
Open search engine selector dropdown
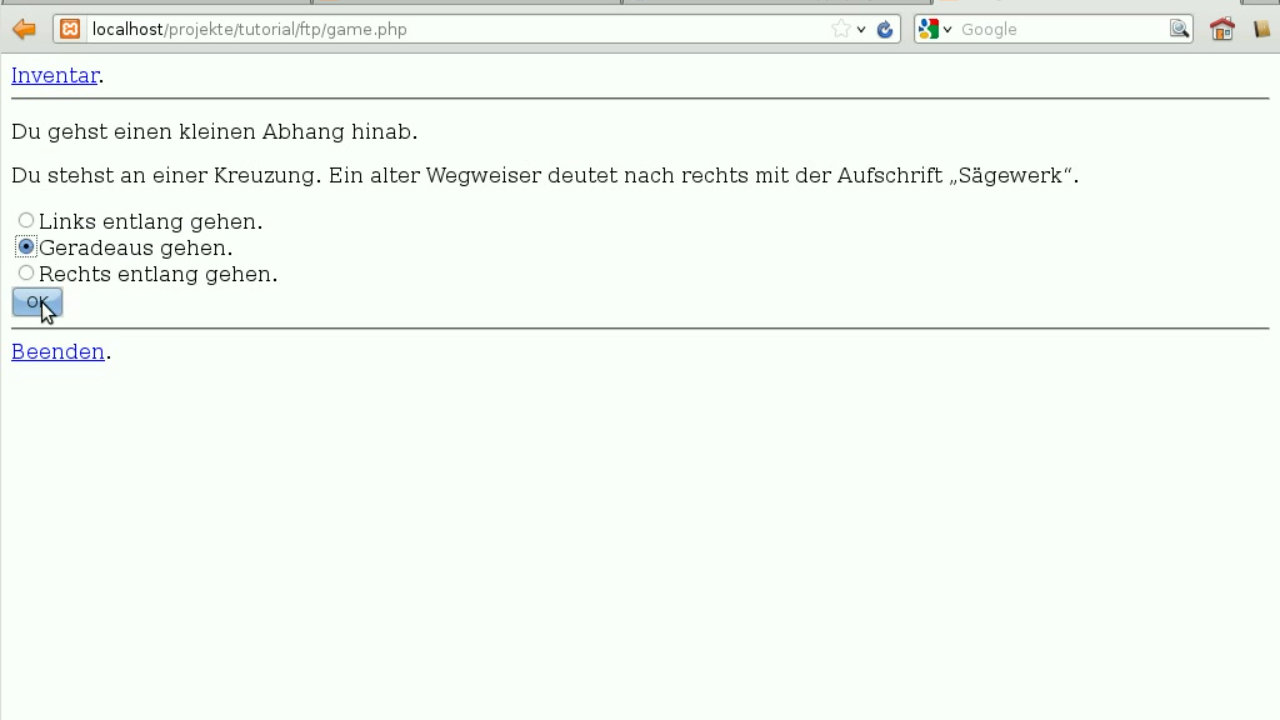click(x=935, y=29)
